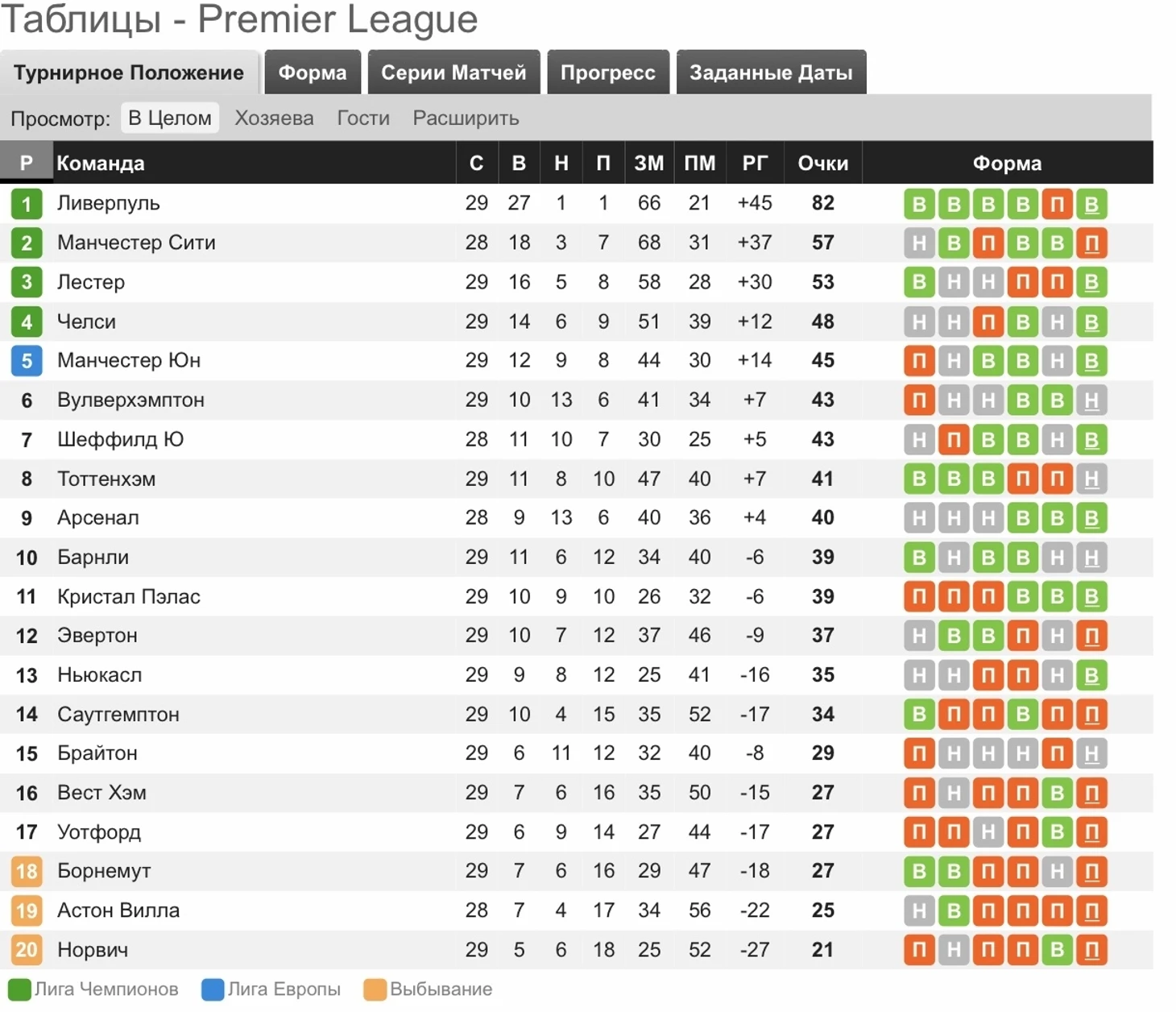Click Manchester City's first form badge Н
The width and height of the screenshot is (1176, 1012).
919,243
